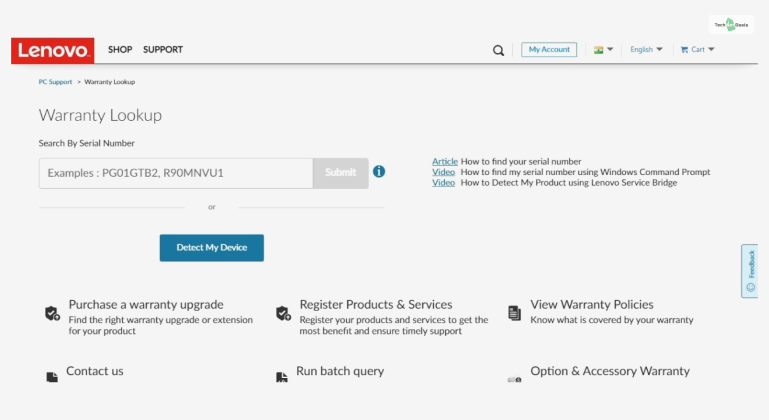Click the Feedback smiley icon
This screenshot has height=420, width=769.
click(x=750, y=287)
